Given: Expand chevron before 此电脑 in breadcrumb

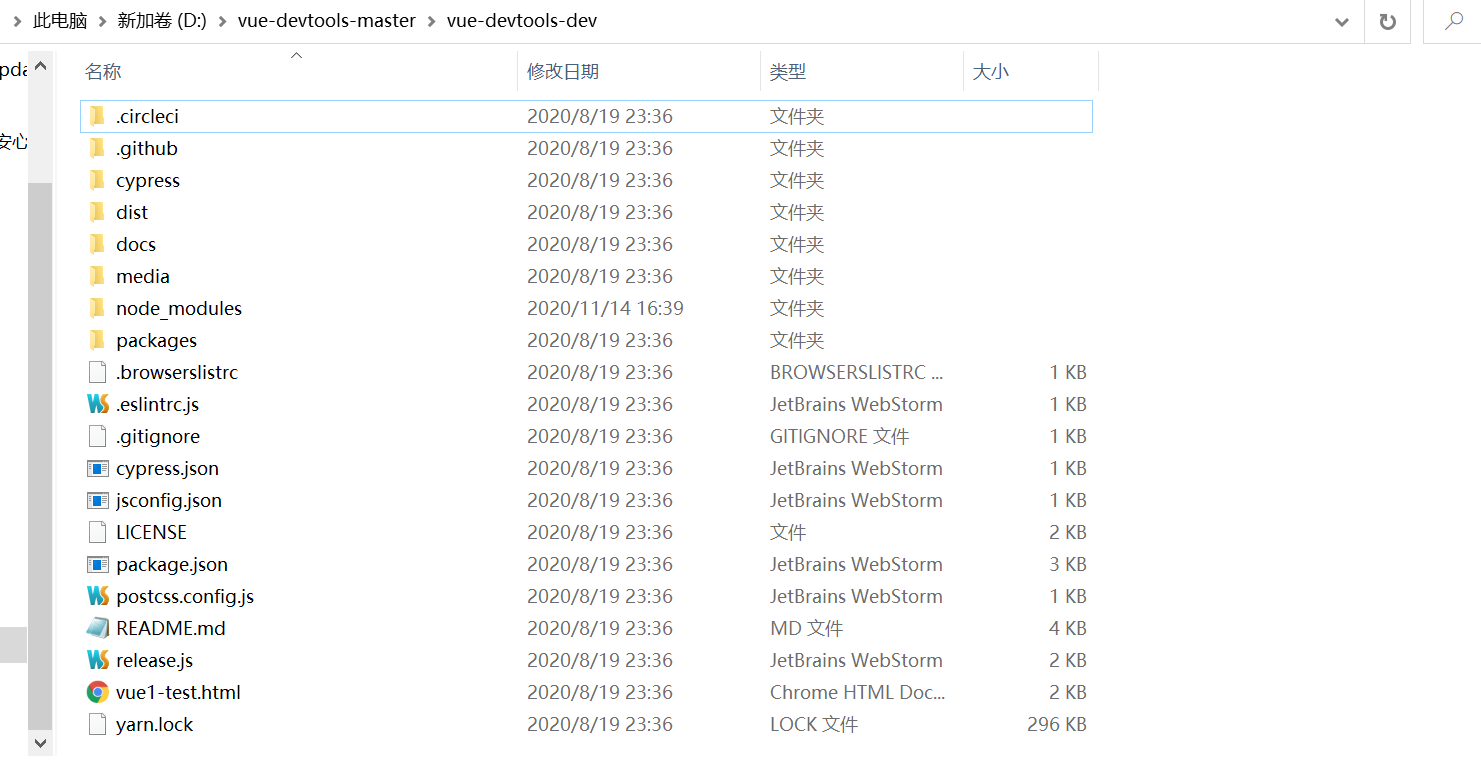Looking at the screenshot, I should click(x=17, y=21).
